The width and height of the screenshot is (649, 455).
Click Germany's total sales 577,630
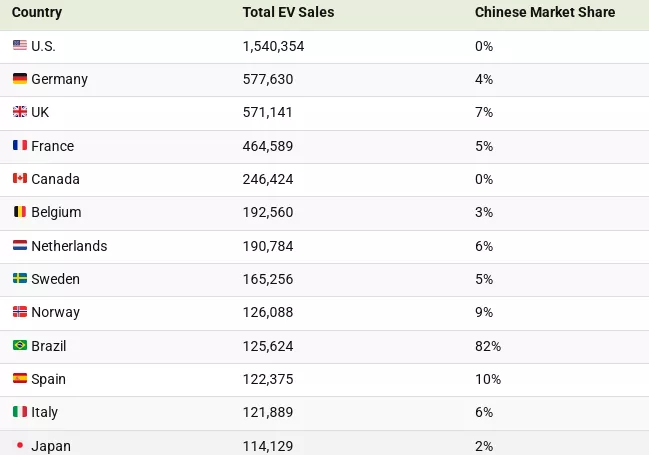click(268, 79)
